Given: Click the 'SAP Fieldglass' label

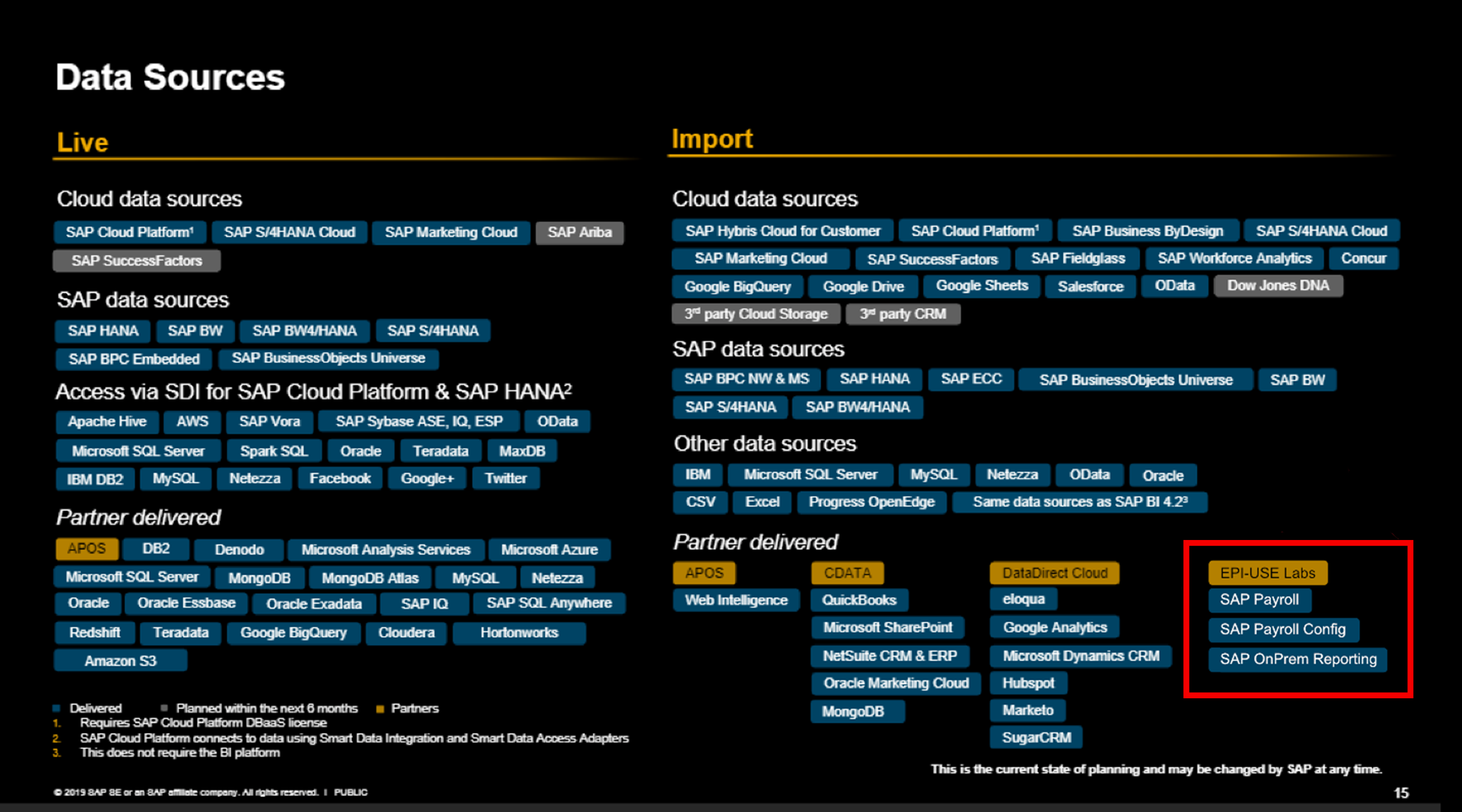Looking at the screenshot, I should click(1078, 259).
